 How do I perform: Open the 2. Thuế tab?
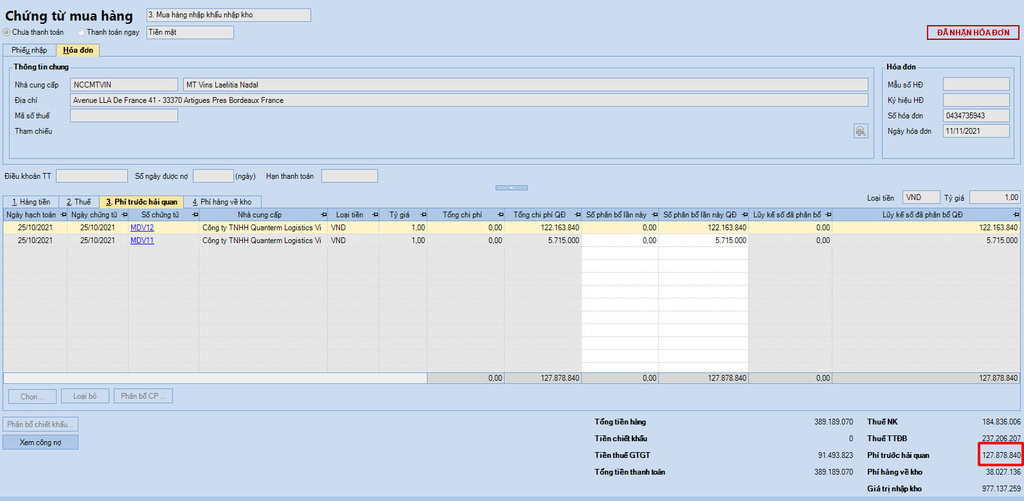tap(79, 202)
